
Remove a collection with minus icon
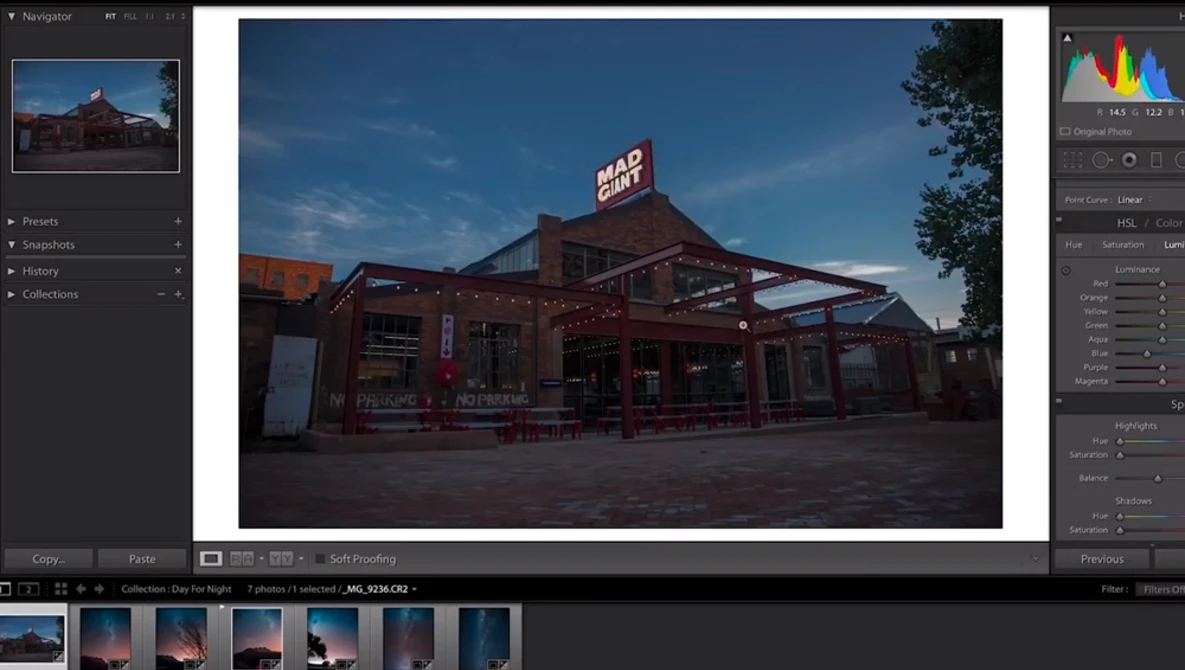[161, 294]
